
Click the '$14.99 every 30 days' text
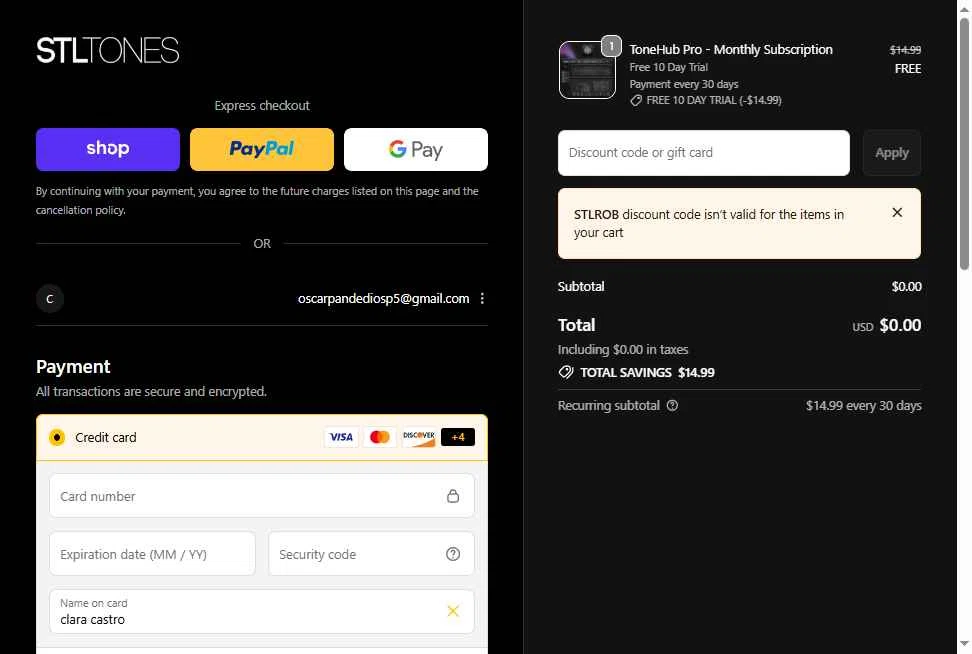tap(864, 405)
